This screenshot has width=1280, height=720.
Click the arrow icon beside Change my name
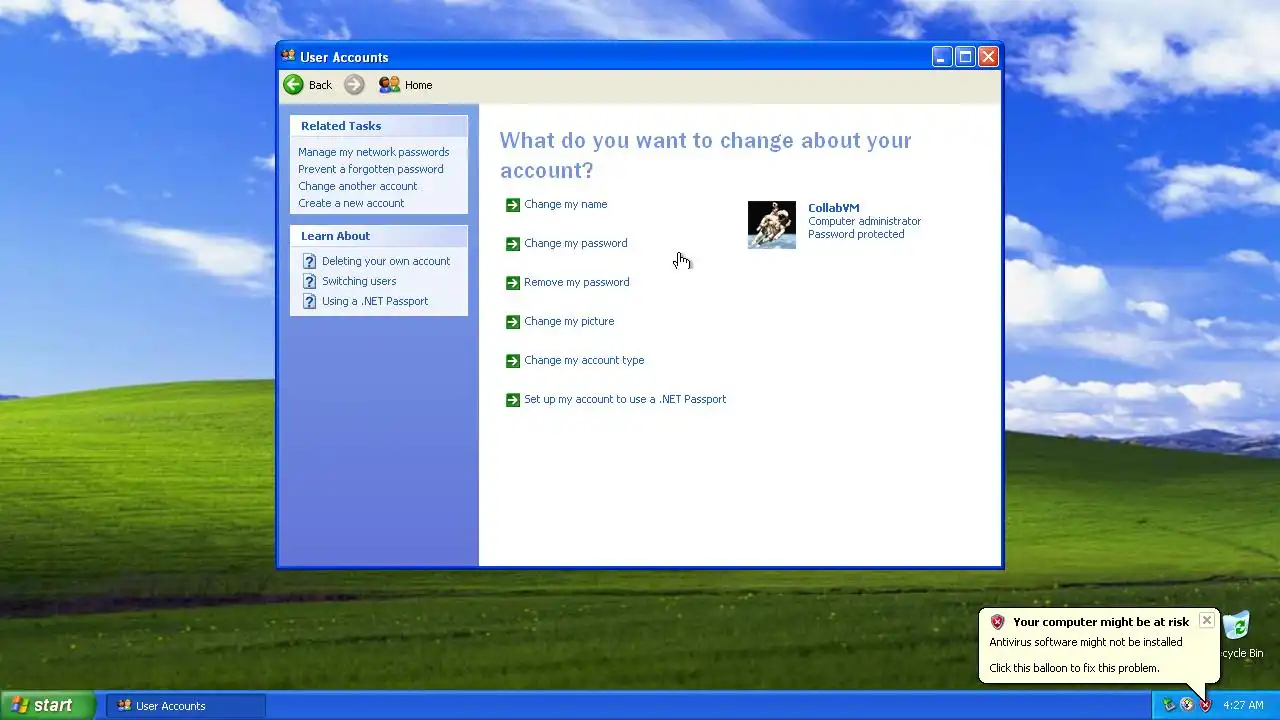click(513, 205)
